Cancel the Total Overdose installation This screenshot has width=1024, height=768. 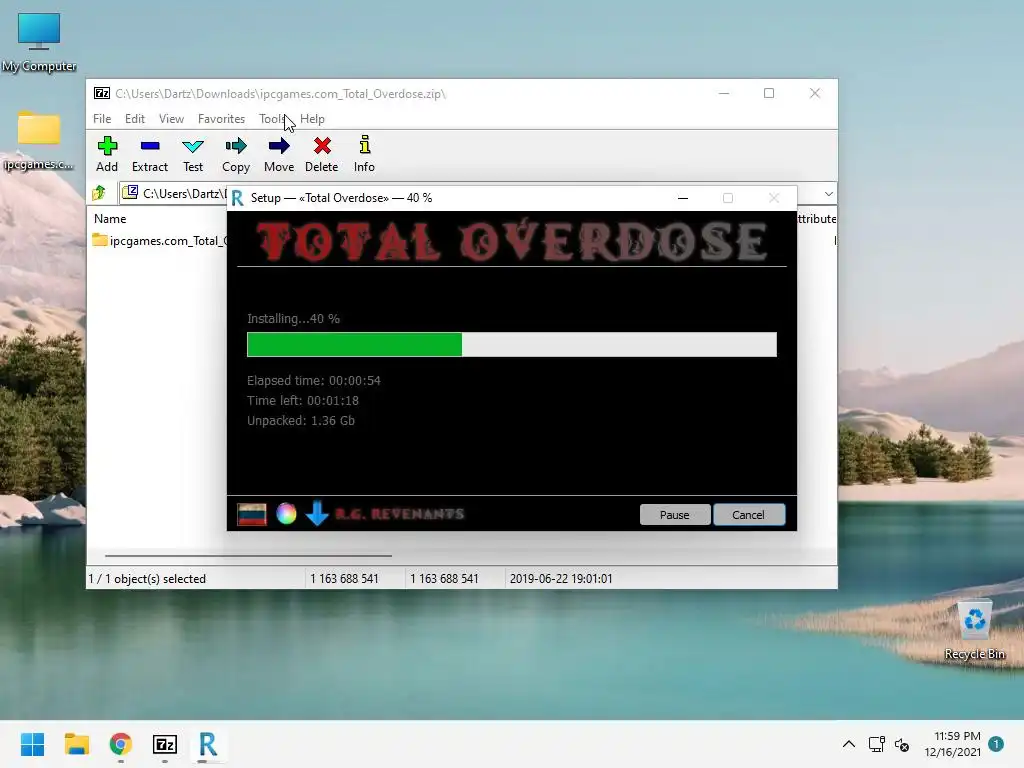coord(748,515)
